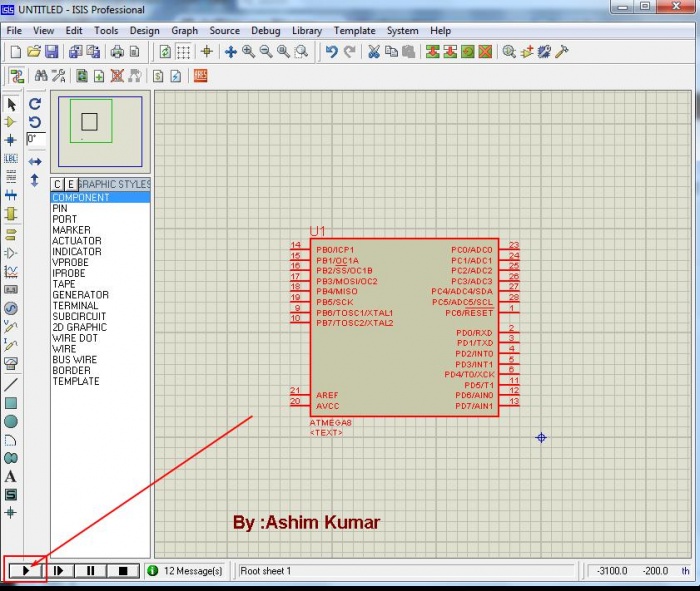Screen dimensions: 700x591
Task: Open the Library menu
Action: coord(307,31)
